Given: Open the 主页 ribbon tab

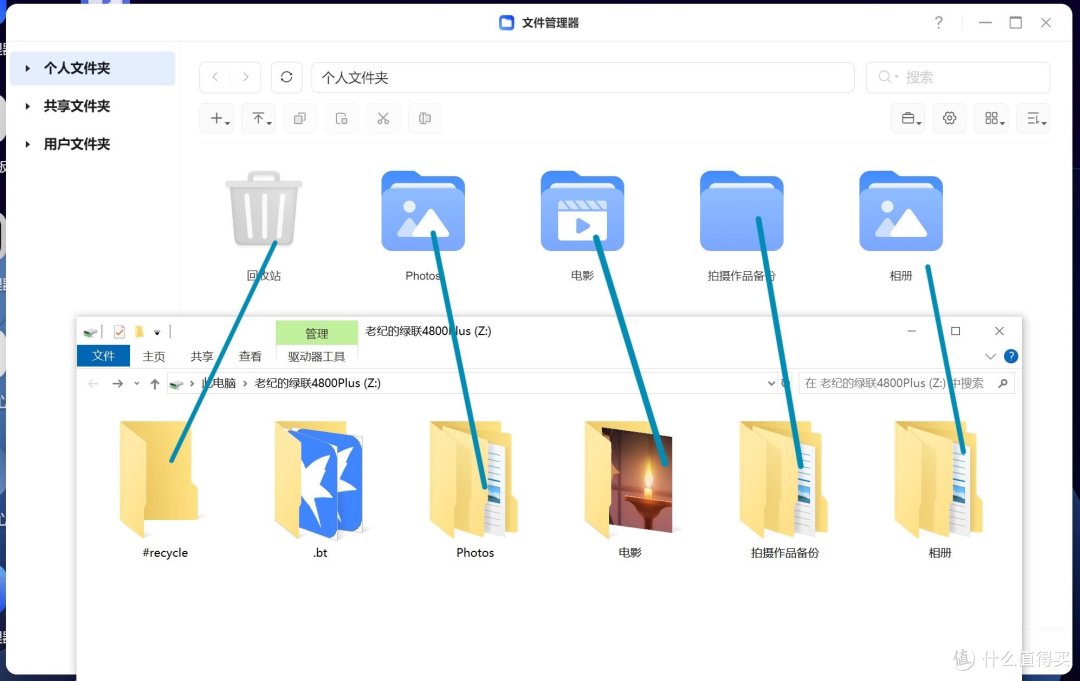Looking at the screenshot, I should pos(154,356).
